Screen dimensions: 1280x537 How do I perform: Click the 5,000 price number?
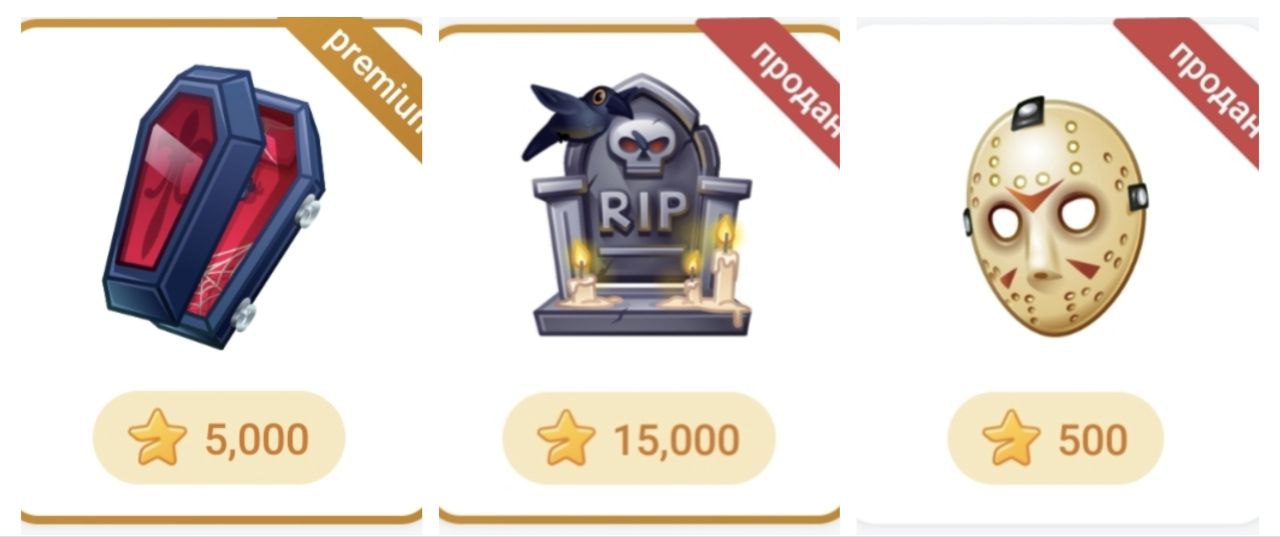[256, 439]
